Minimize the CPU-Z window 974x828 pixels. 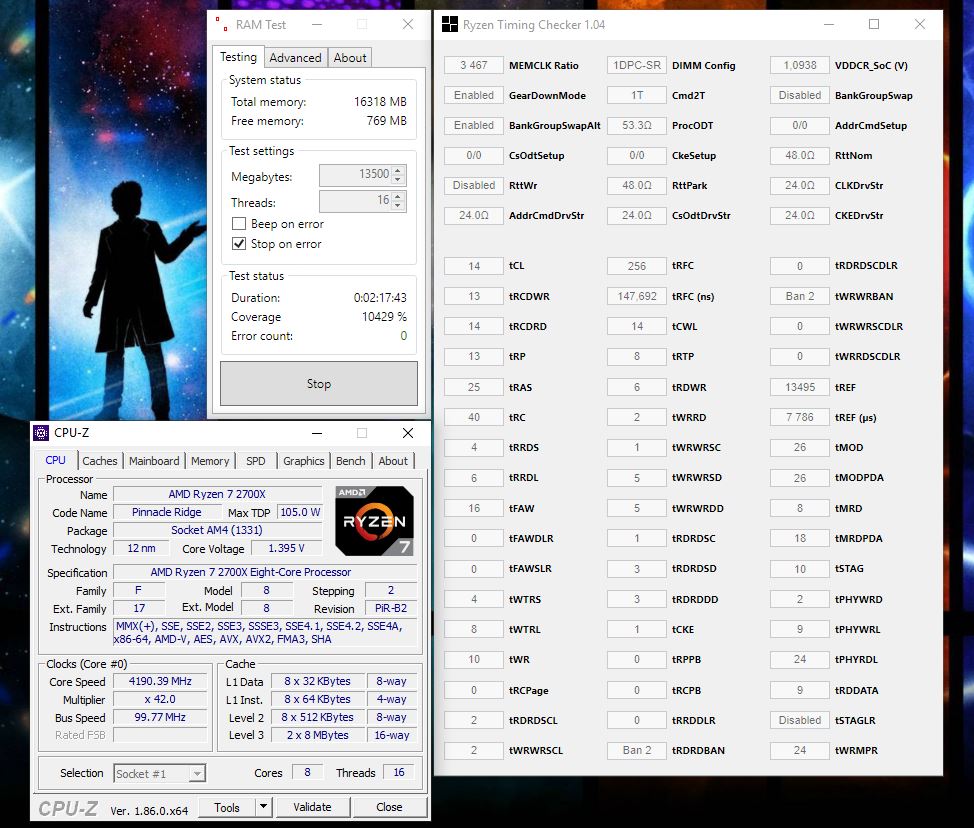[317, 433]
